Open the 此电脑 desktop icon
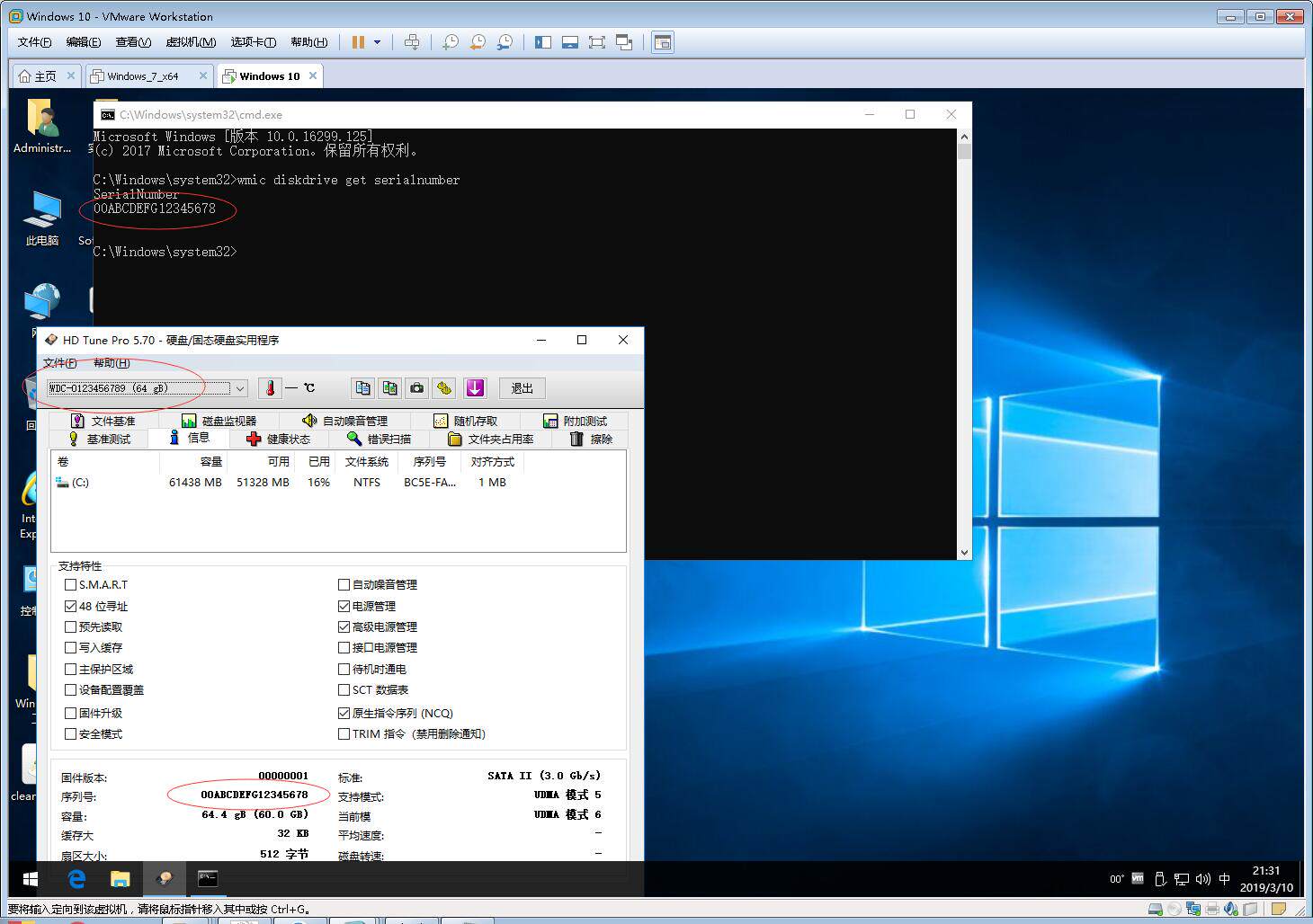1313x924 pixels. point(41,218)
